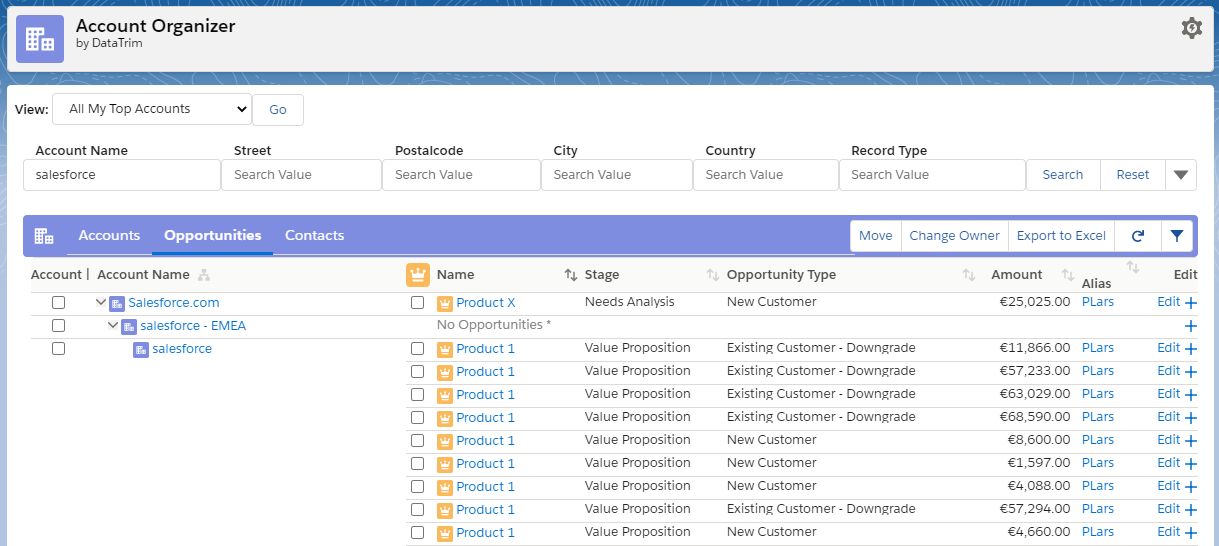The height and width of the screenshot is (546, 1219).
Task: Focus the City search field
Action: [x=617, y=174]
